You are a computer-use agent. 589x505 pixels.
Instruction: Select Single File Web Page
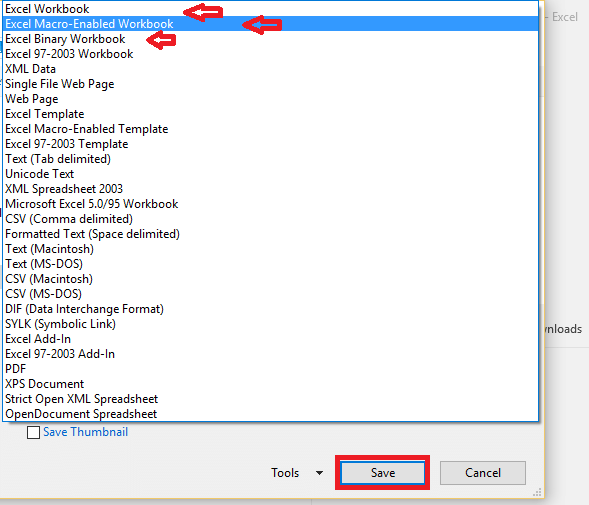(270, 84)
